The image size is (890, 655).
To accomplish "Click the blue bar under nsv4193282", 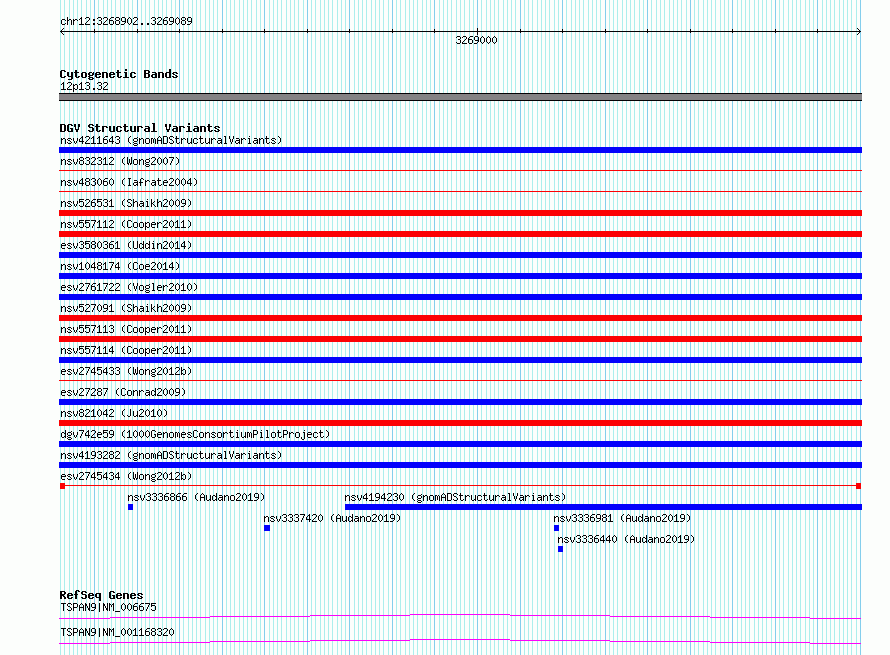I will click(x=460, y=465).
